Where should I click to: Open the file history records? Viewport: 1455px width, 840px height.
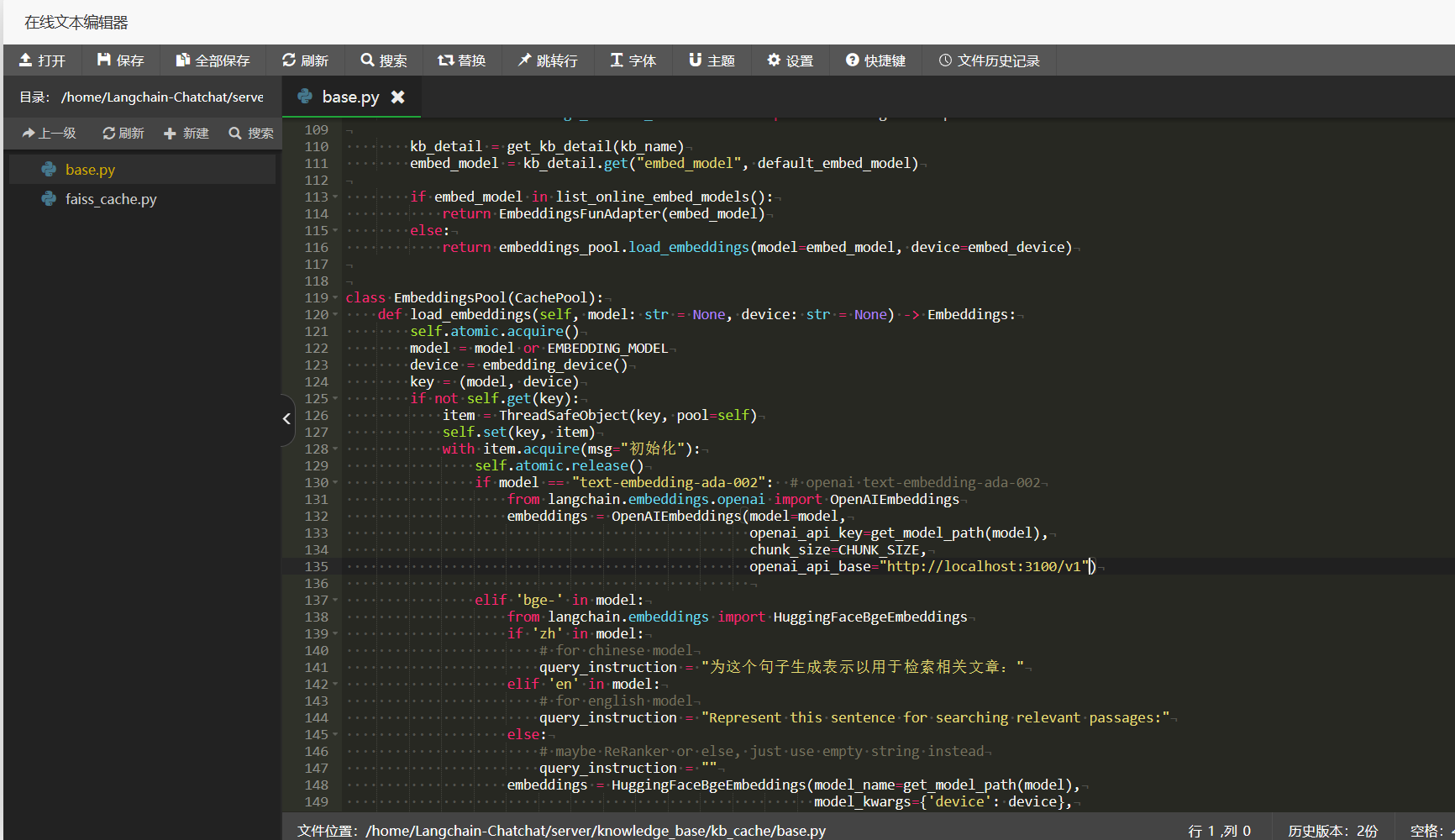pyautogui.click(x=989, y=60)
